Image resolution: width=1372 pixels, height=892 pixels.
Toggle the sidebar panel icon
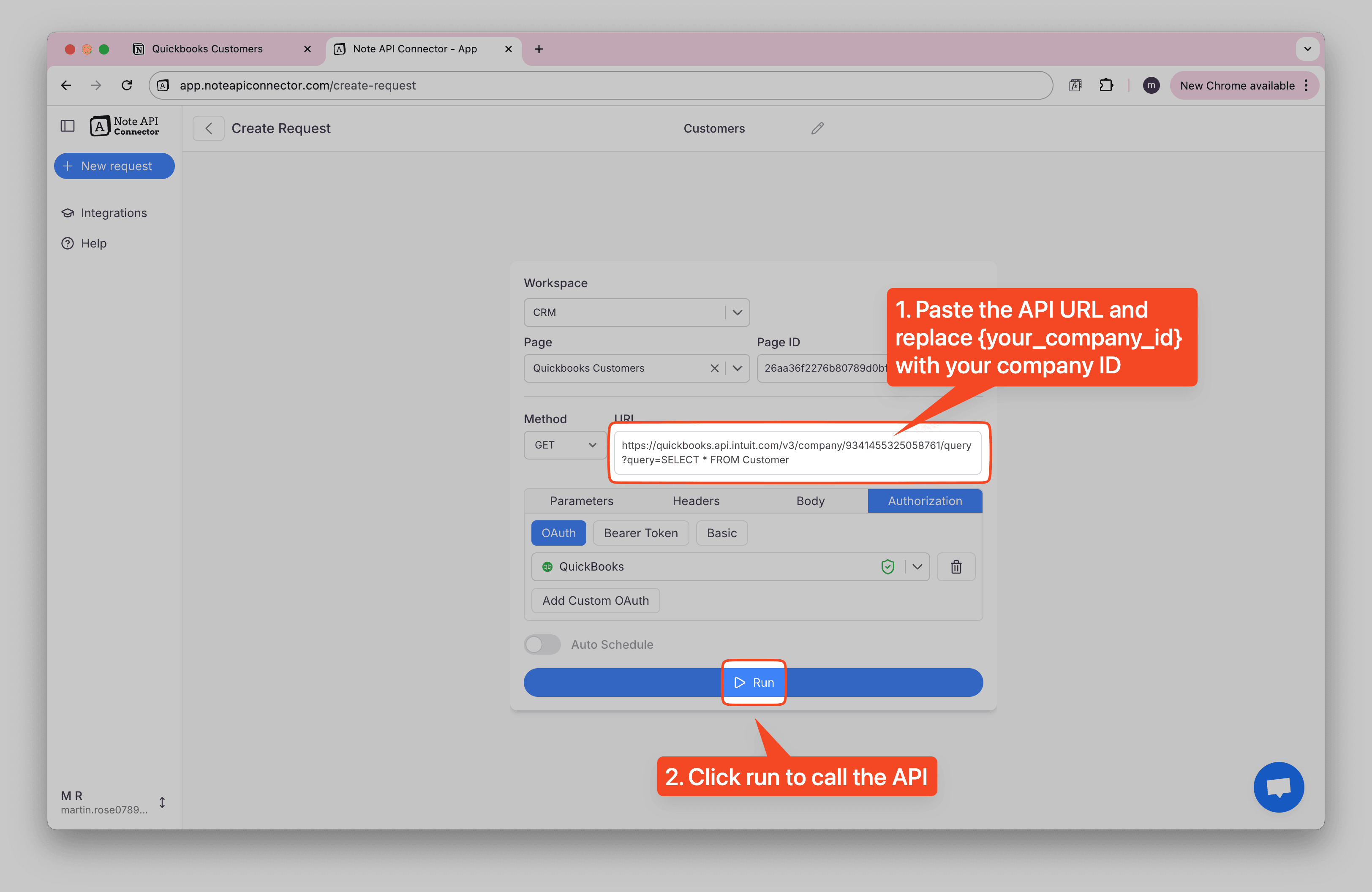tap(68, 126)
